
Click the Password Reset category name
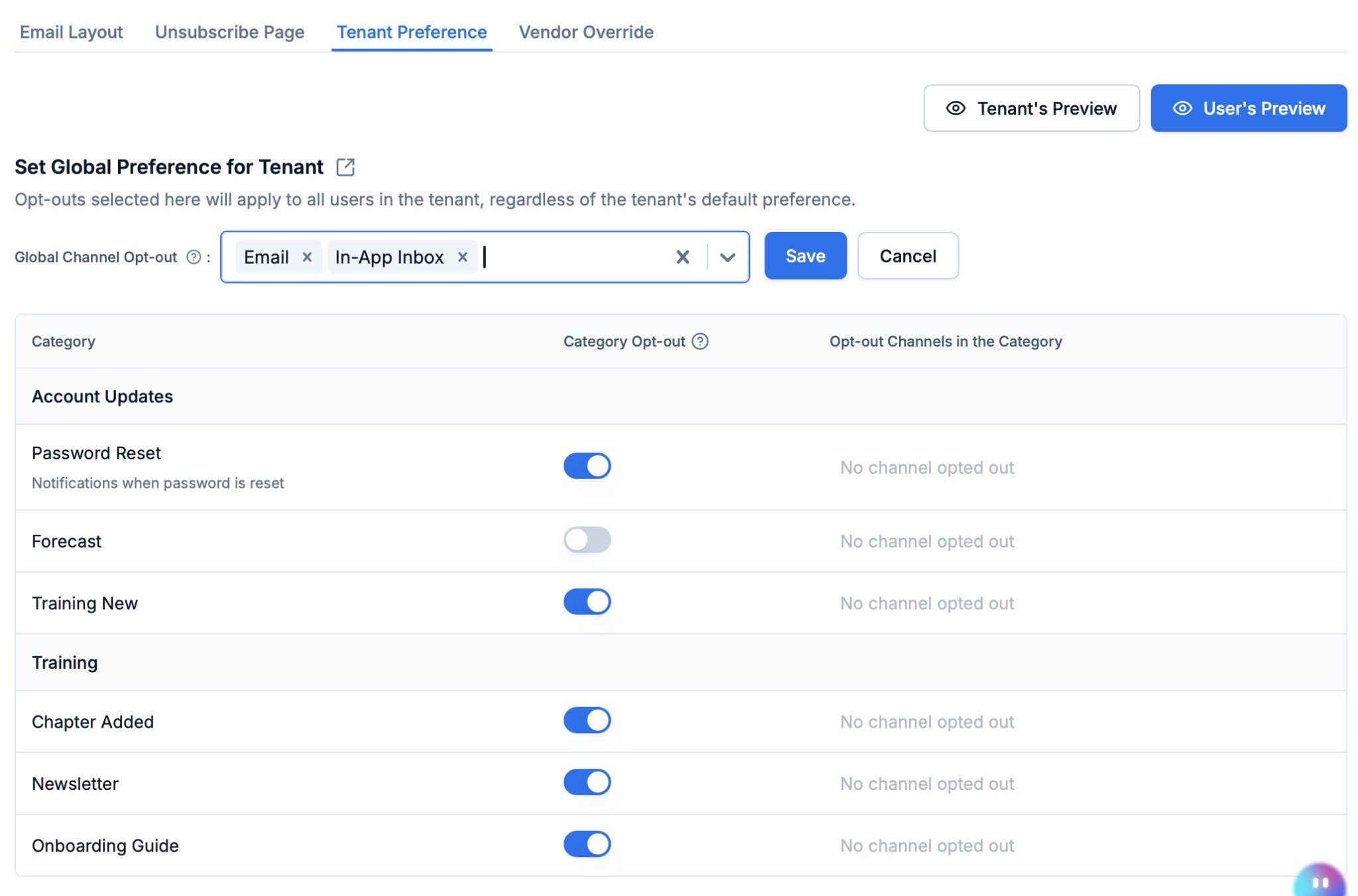(96, 453)
